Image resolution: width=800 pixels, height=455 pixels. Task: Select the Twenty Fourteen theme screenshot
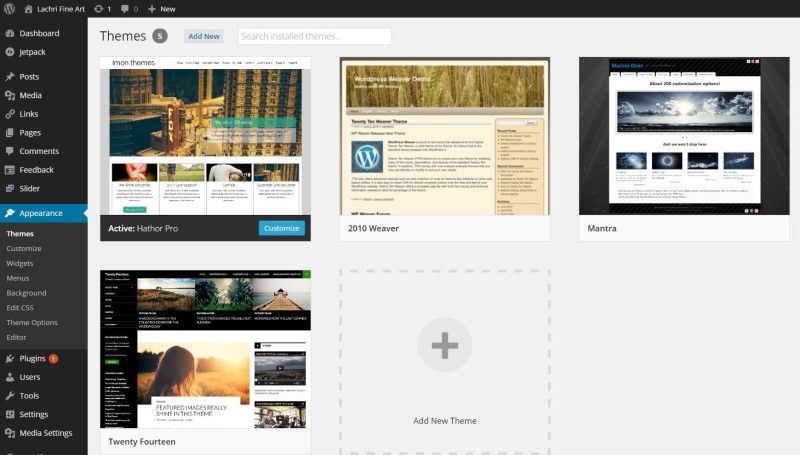[x=205, y=349]
